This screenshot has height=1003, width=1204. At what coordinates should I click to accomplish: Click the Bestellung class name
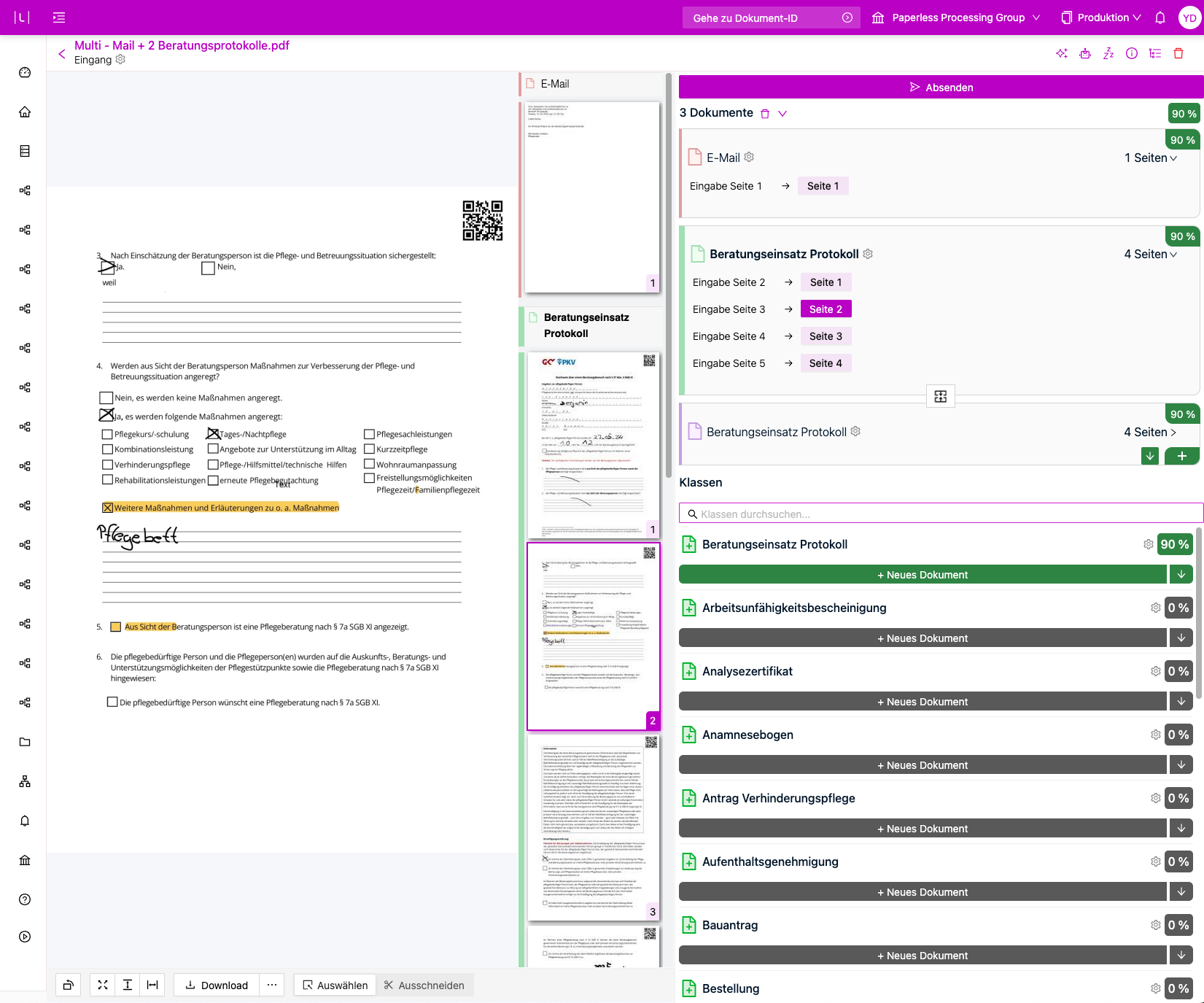coord(731,988)
